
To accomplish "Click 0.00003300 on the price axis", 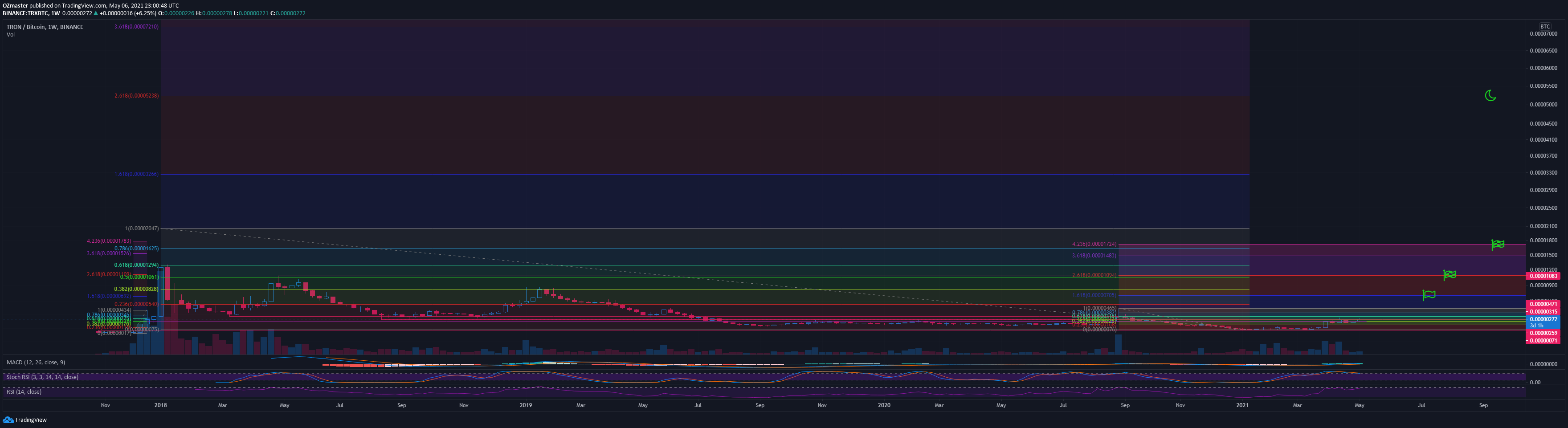I will (x=1543, y=173).
